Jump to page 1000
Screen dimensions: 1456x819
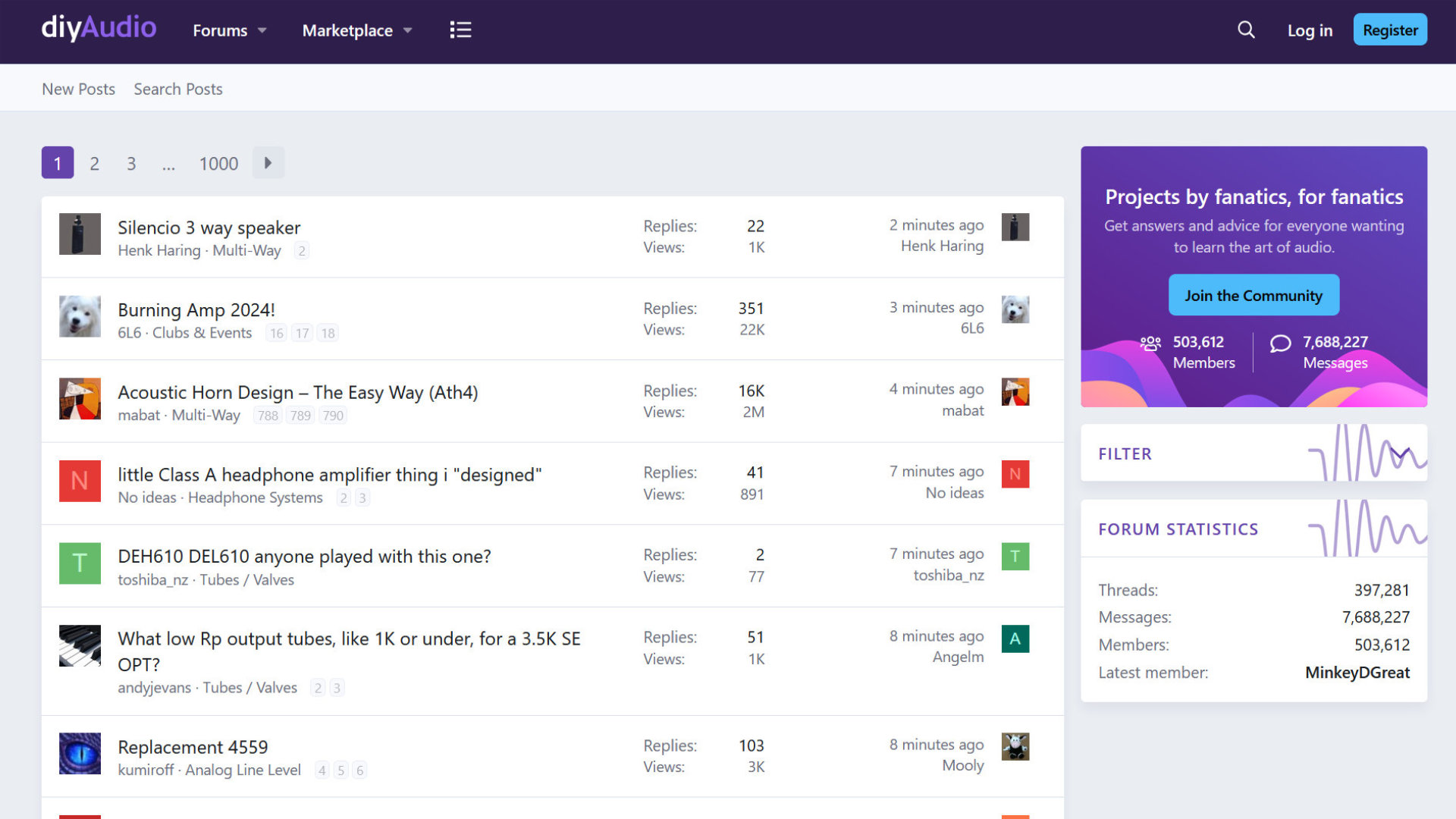tap(218, 163)
